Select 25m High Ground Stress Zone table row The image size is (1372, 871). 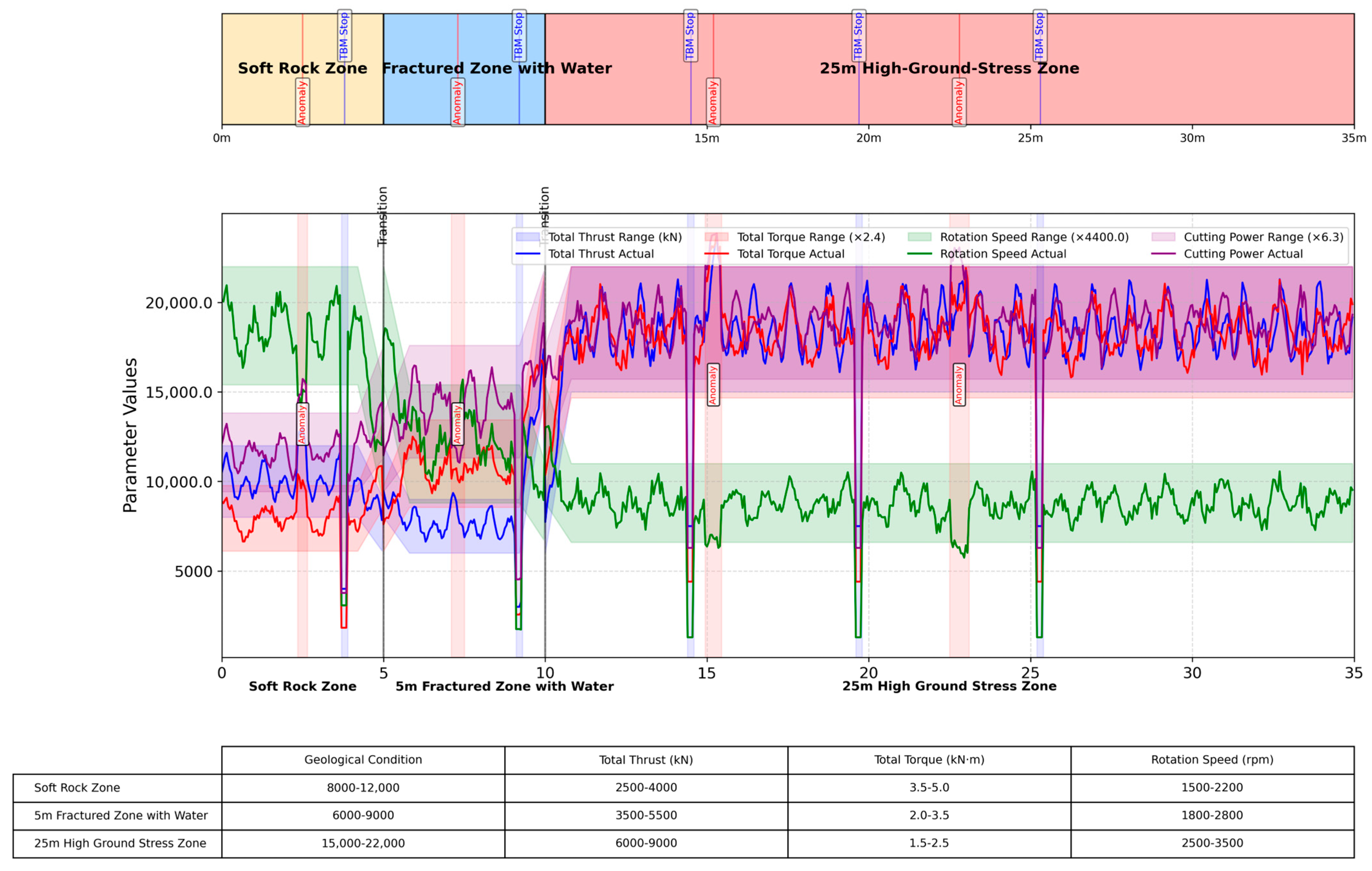120,843
